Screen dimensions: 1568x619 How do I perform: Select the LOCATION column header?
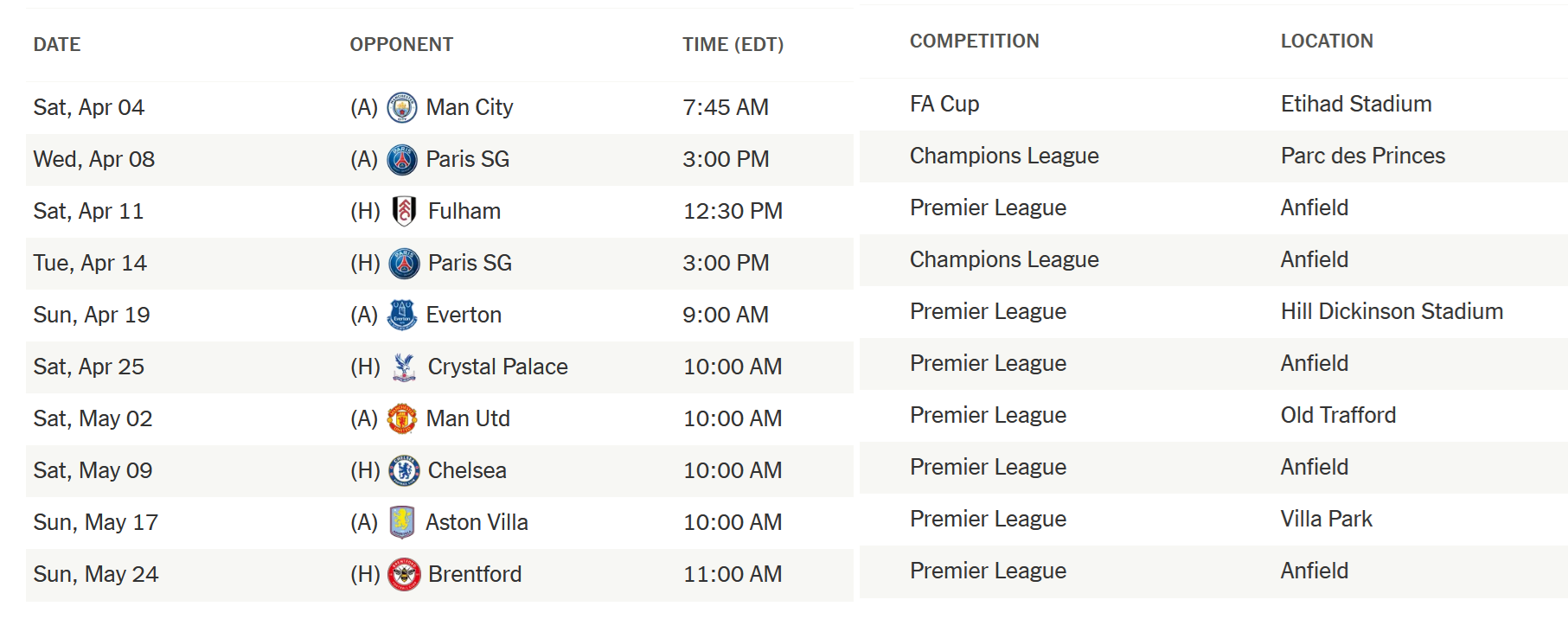[x=1327, y=41]
